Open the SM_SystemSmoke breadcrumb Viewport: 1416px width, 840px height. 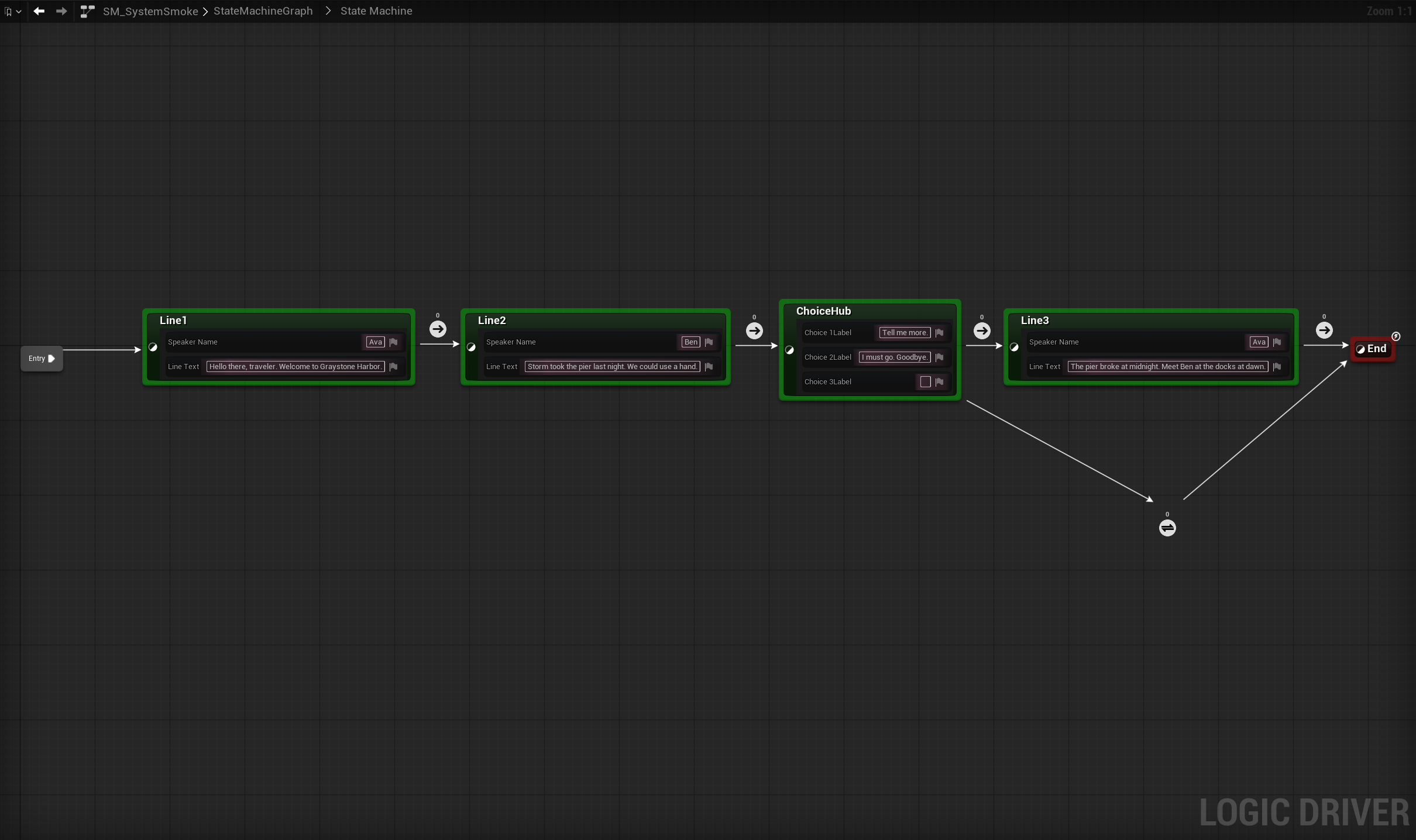pos(150,11)
